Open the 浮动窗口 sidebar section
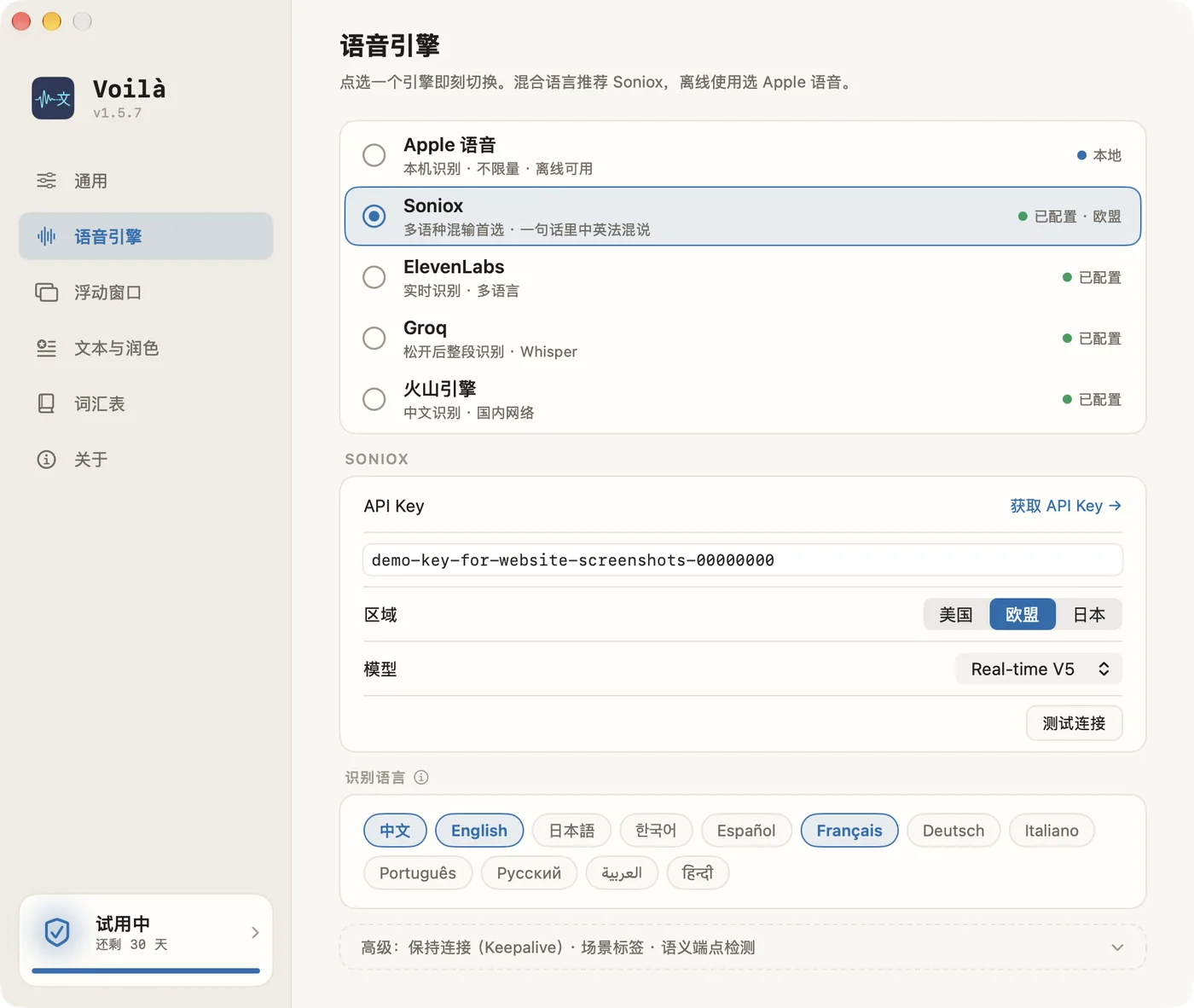Viewport: 1194px width, 1008px height. (x=146, y=293)
